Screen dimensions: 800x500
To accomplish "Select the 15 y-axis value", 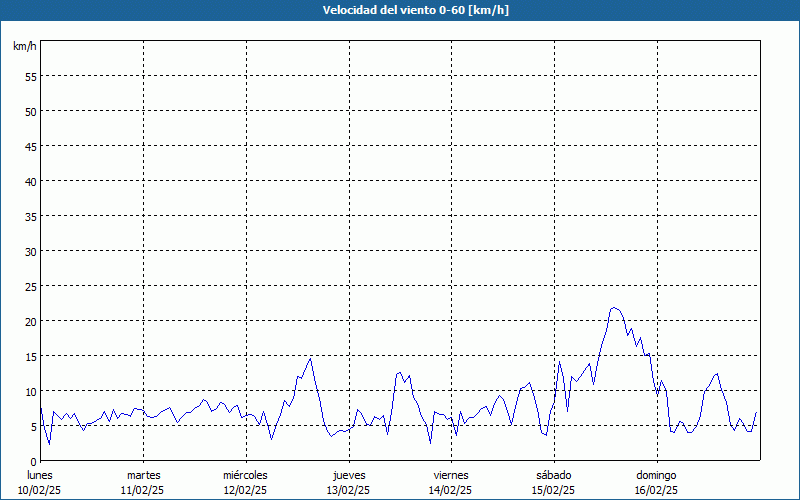I will (x=31, y=357).
